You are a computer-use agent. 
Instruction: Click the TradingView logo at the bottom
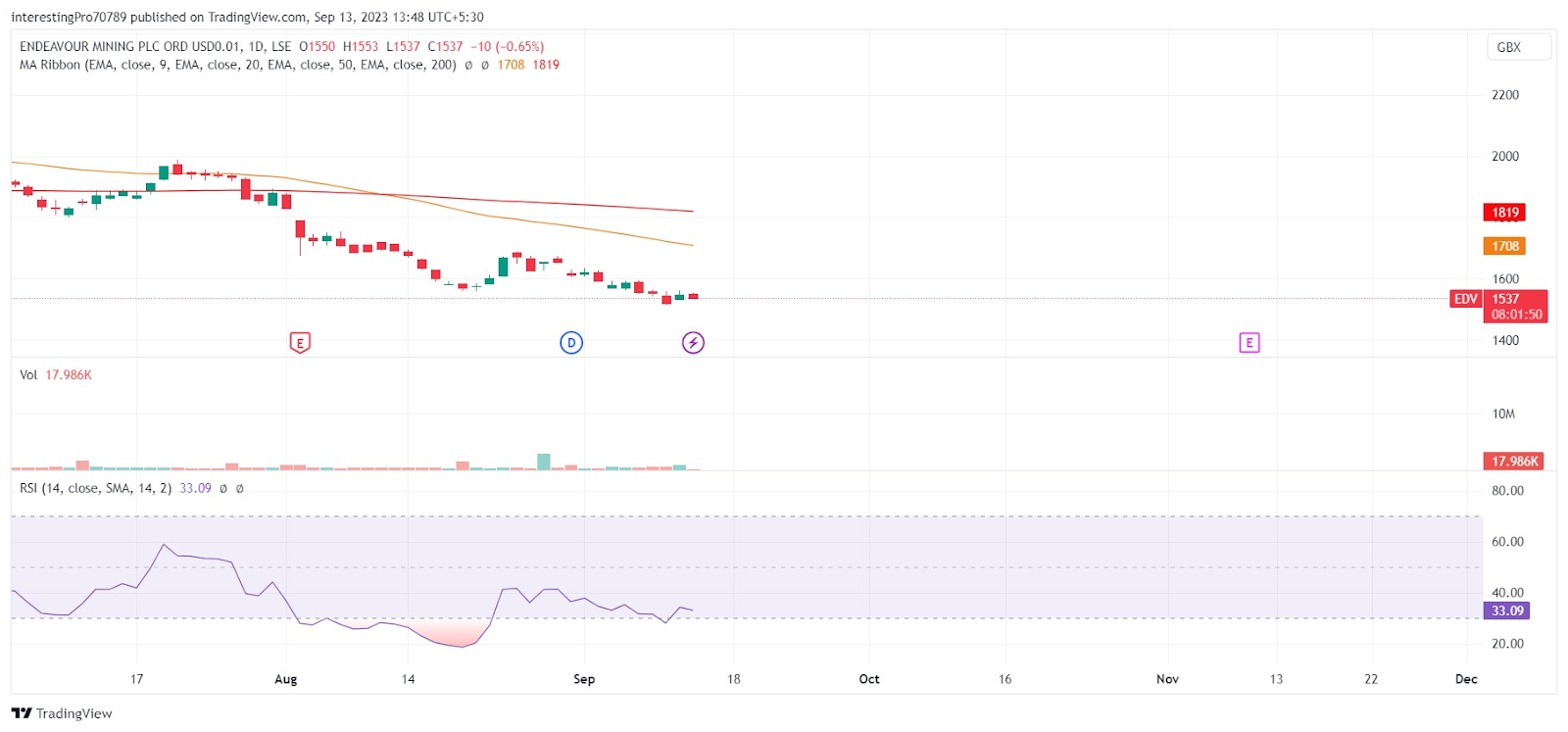[62, 713]
